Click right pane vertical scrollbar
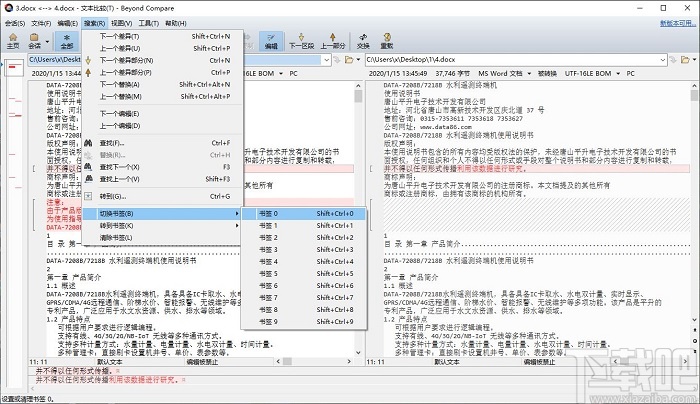 [694, 203]
